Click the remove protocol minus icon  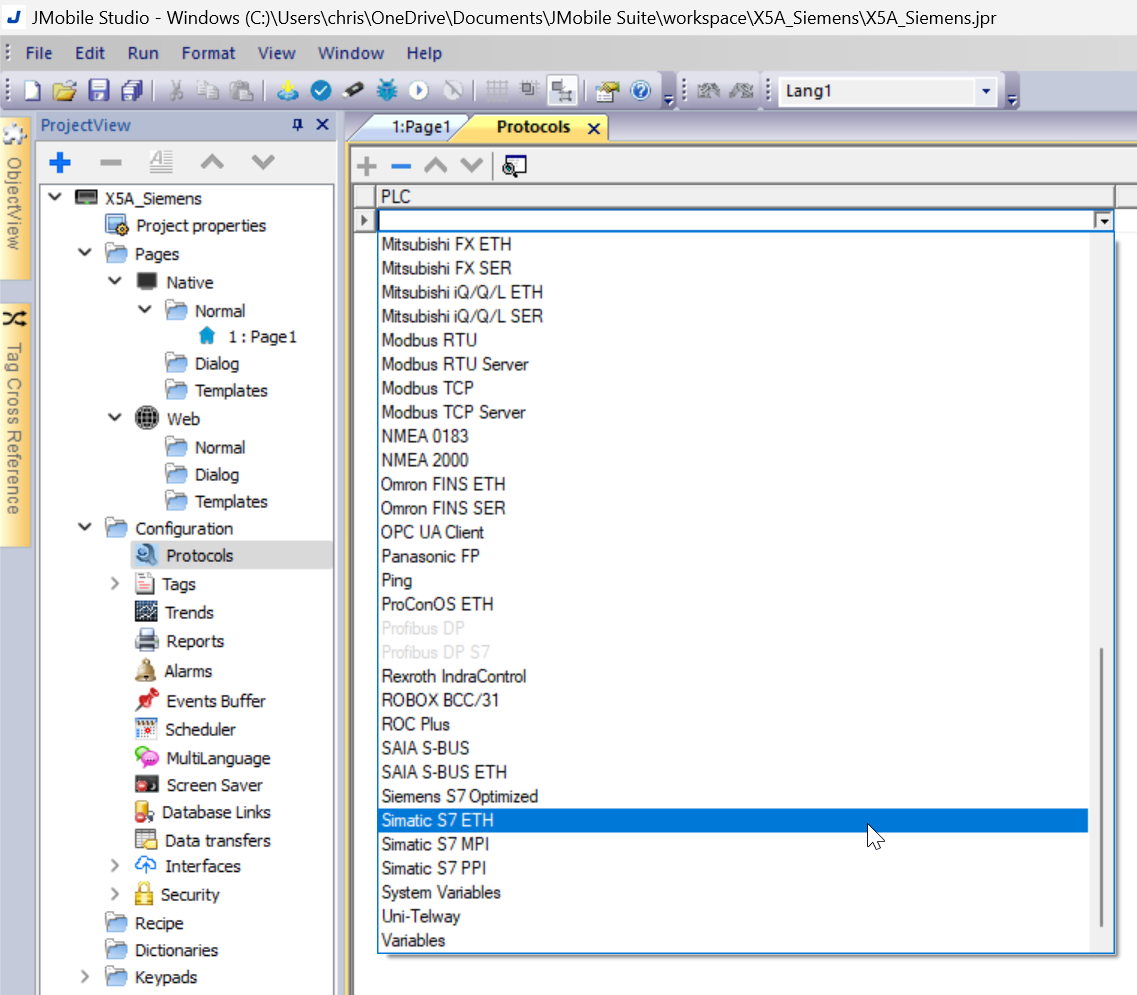point(401,167)
